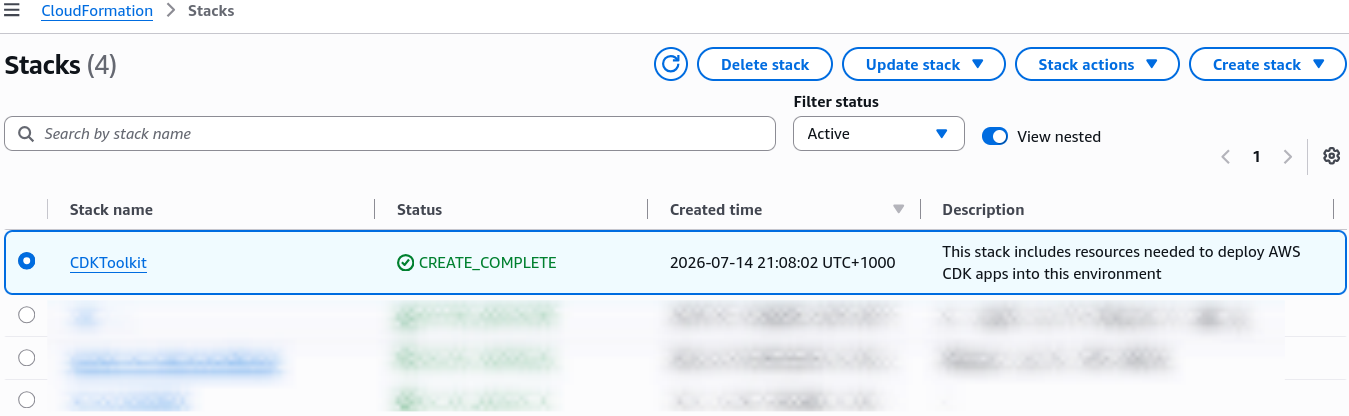This screenshot has height=416, width=1349.
Task: Go to the next page arrow
Action: 1288,157
